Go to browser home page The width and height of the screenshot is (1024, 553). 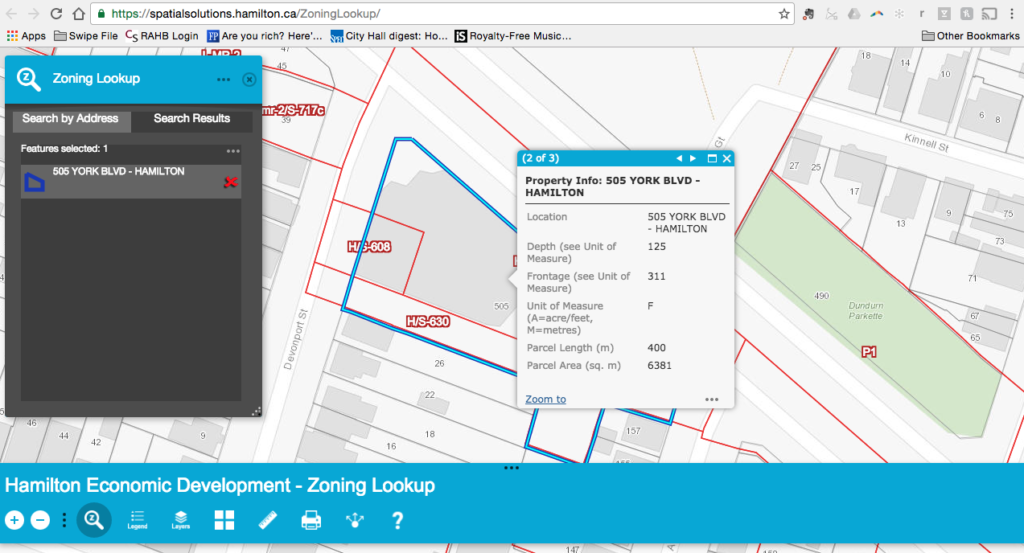click(78, 14)
